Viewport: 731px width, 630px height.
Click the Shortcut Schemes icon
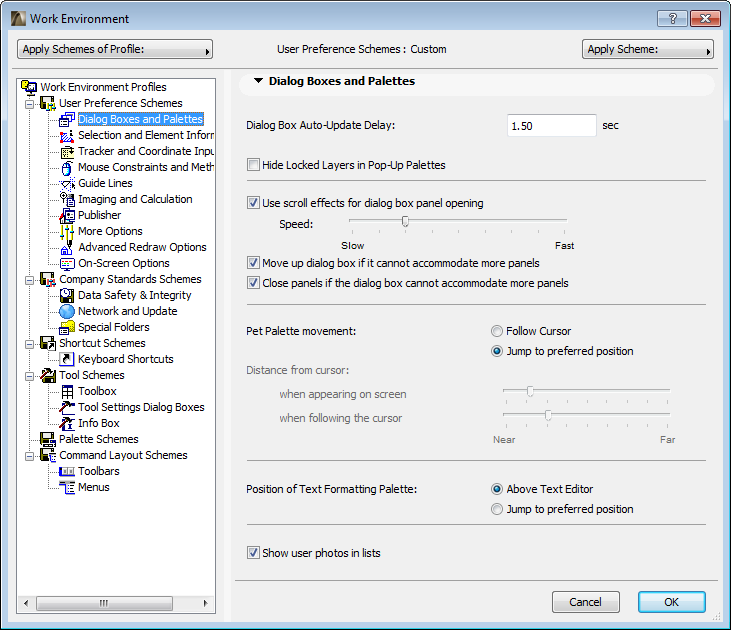click(x=48, y=343)
